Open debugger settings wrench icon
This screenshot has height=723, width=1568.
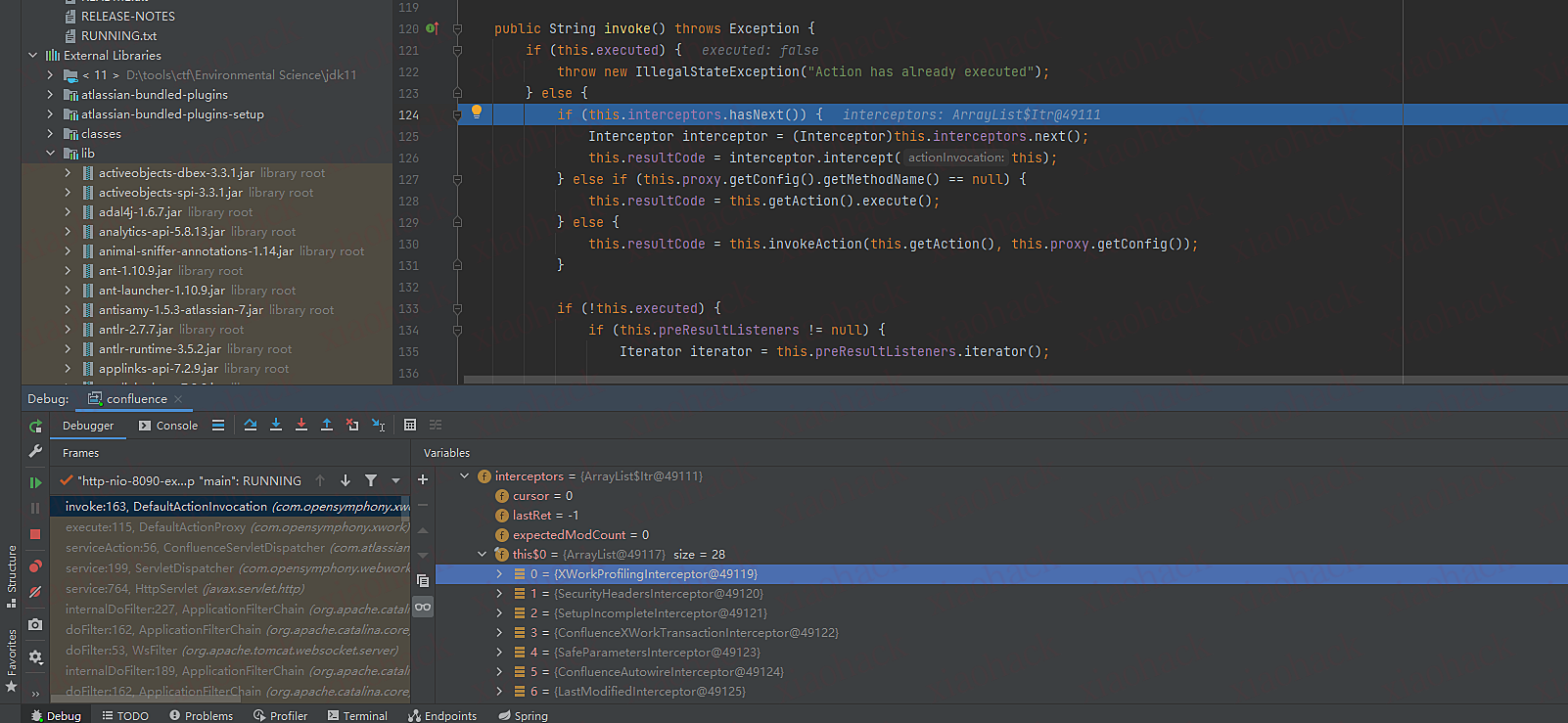35,451
